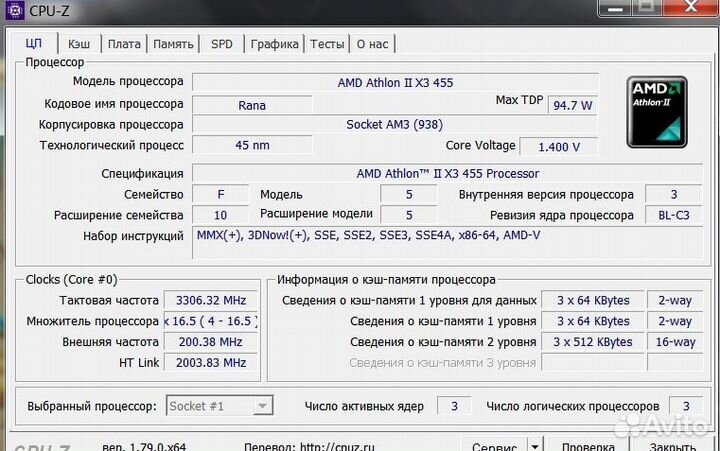The height and width of the screenshot is (451, 720).
Task: Click the AMD Athlon II processor logo
Action: point(657,112)
